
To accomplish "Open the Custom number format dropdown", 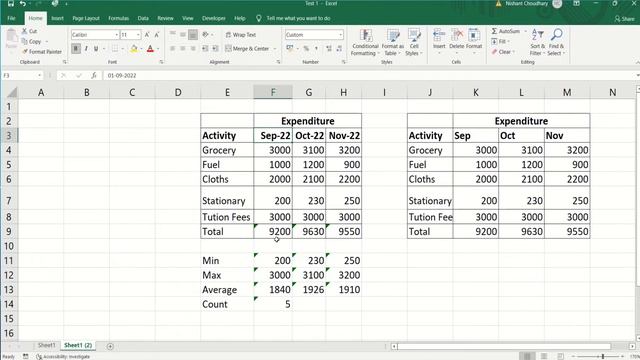I will point(340,35).
